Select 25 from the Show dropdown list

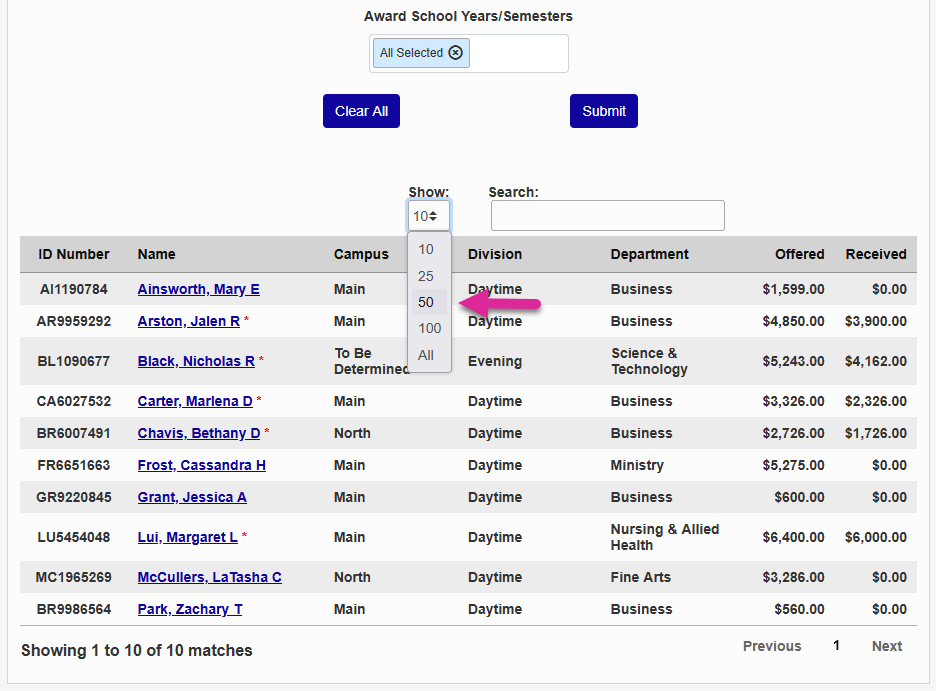tap(426, 276)
